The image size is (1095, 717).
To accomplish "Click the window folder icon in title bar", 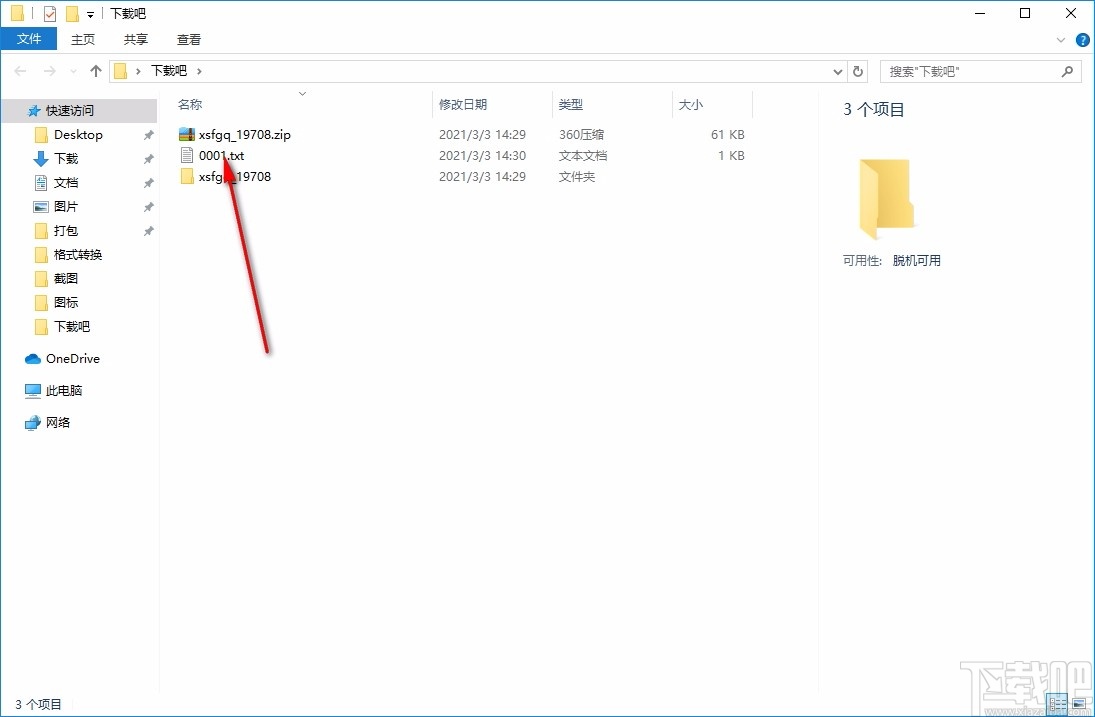I will [17, 13].
